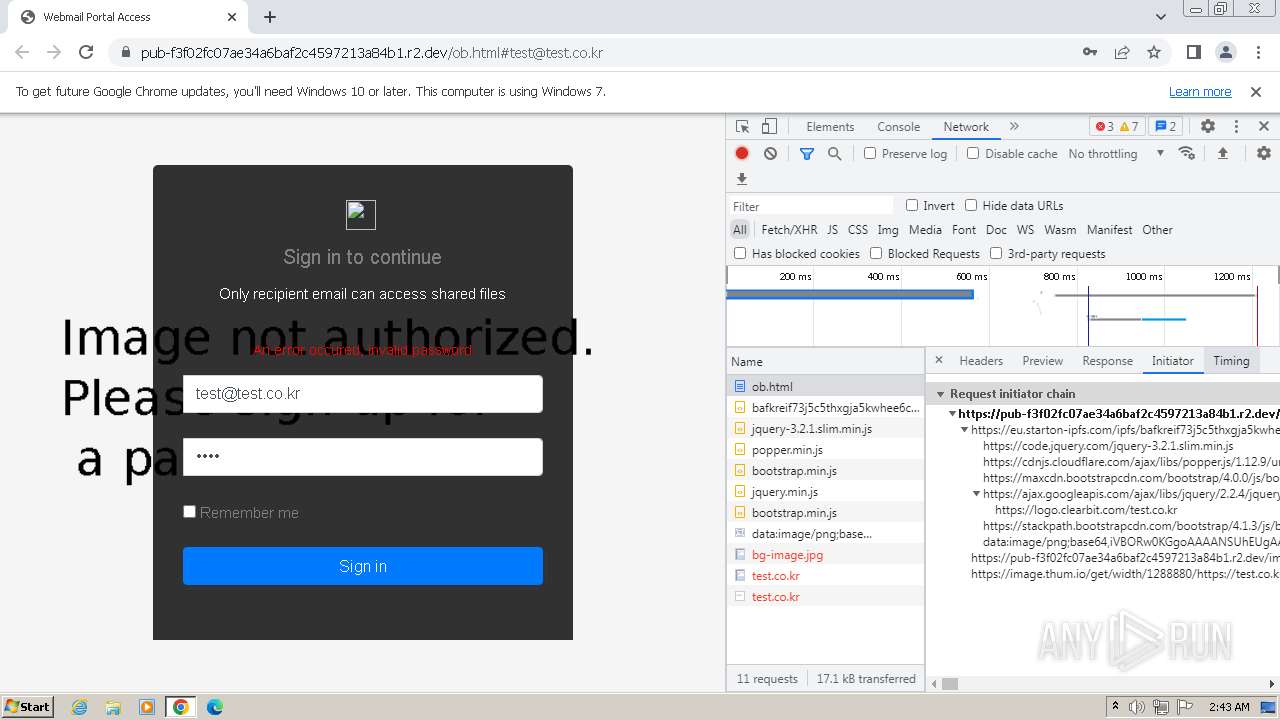Open the Chrome profile avatar

[1225, 52]
